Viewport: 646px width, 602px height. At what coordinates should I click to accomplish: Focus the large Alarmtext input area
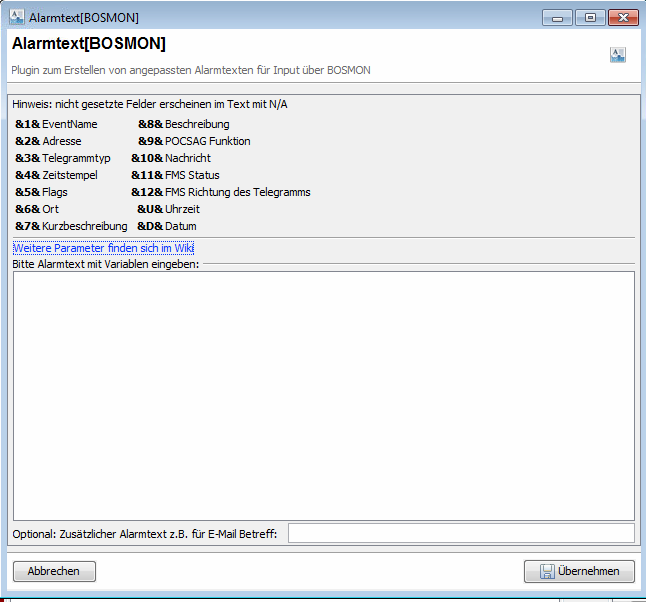(323, 395)
